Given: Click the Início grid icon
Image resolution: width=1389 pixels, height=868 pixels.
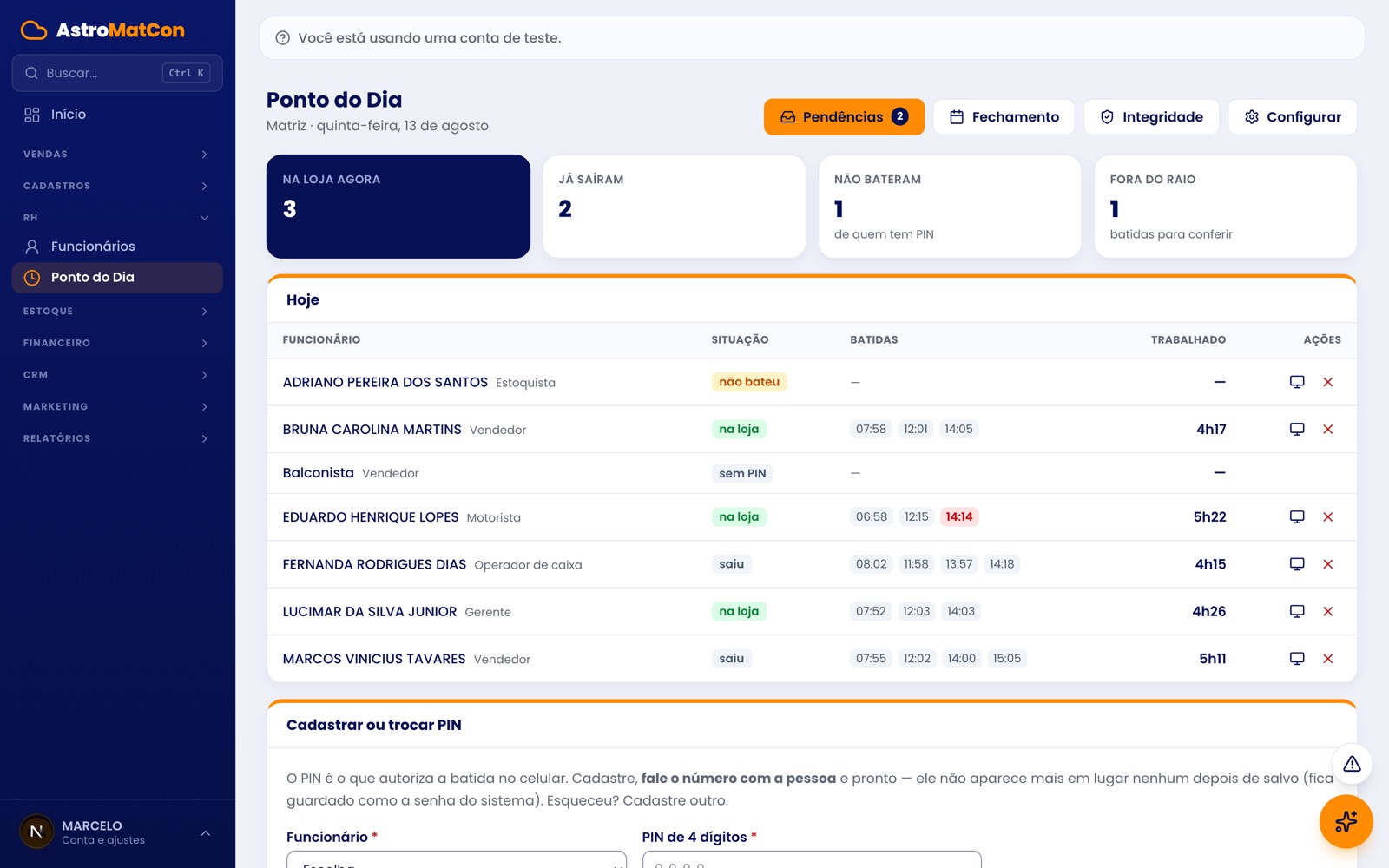Looking at the screenshot, I should click(32, 115).
